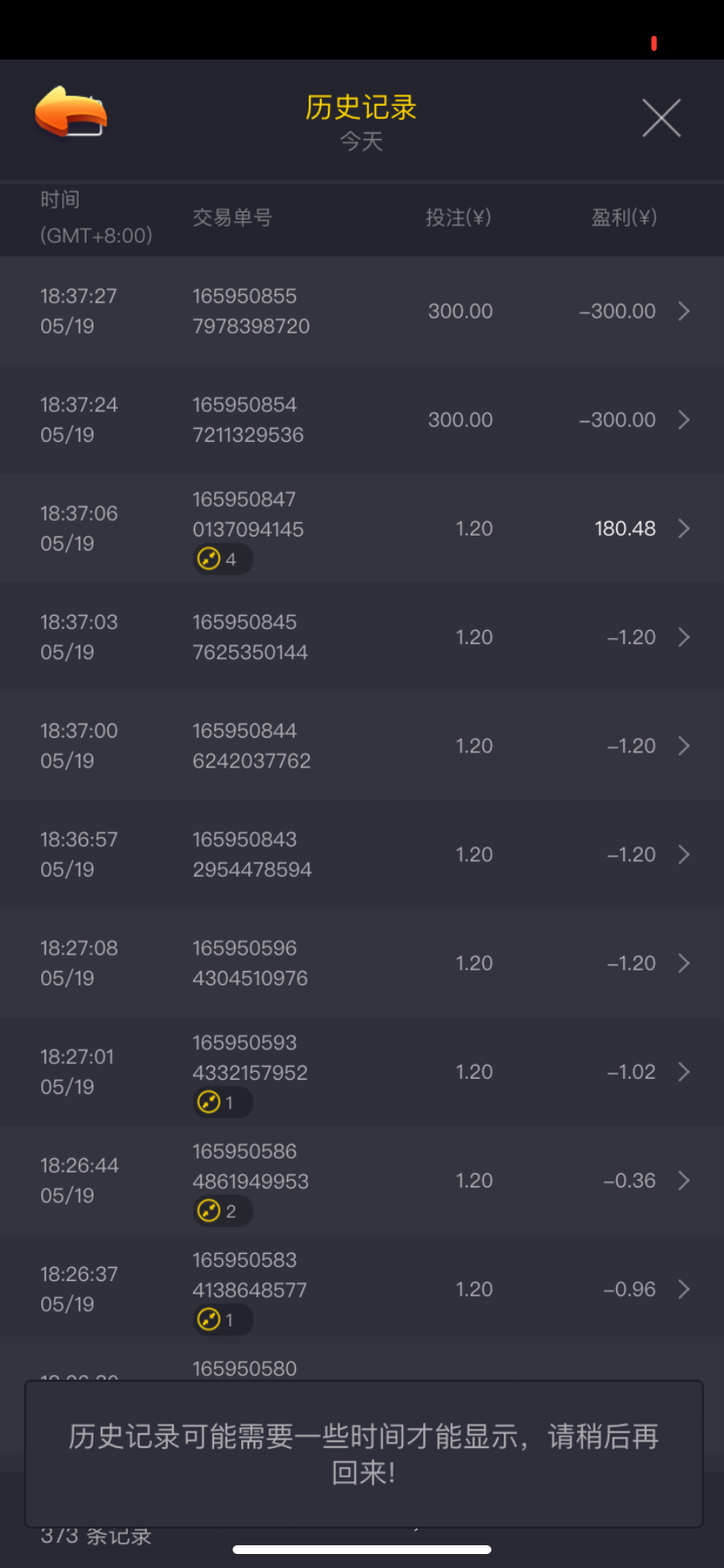Dismiss the history loading notice popup
The width and height of the screenshot is (724, 1568).
click(363, 1453)
